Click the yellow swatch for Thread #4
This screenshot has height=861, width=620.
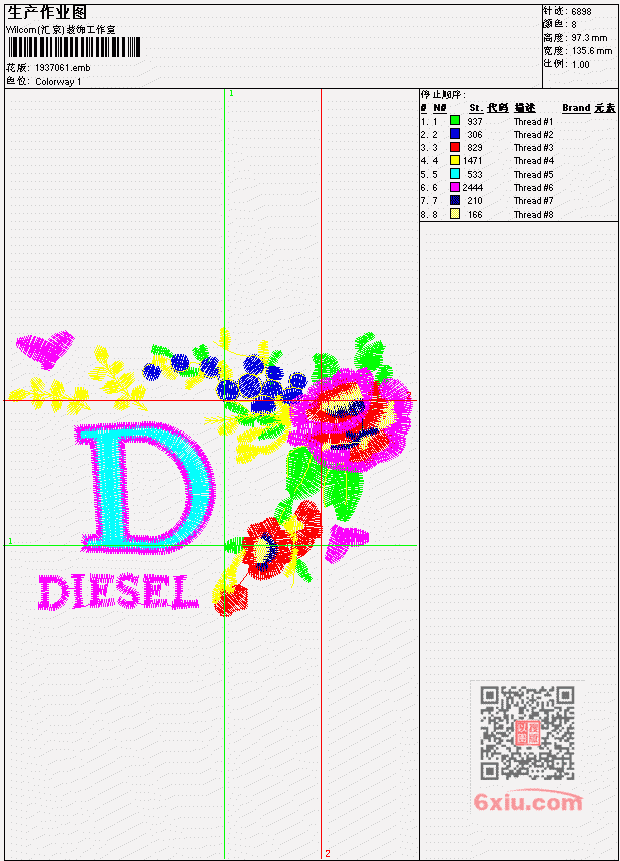(x=455, y=160)
